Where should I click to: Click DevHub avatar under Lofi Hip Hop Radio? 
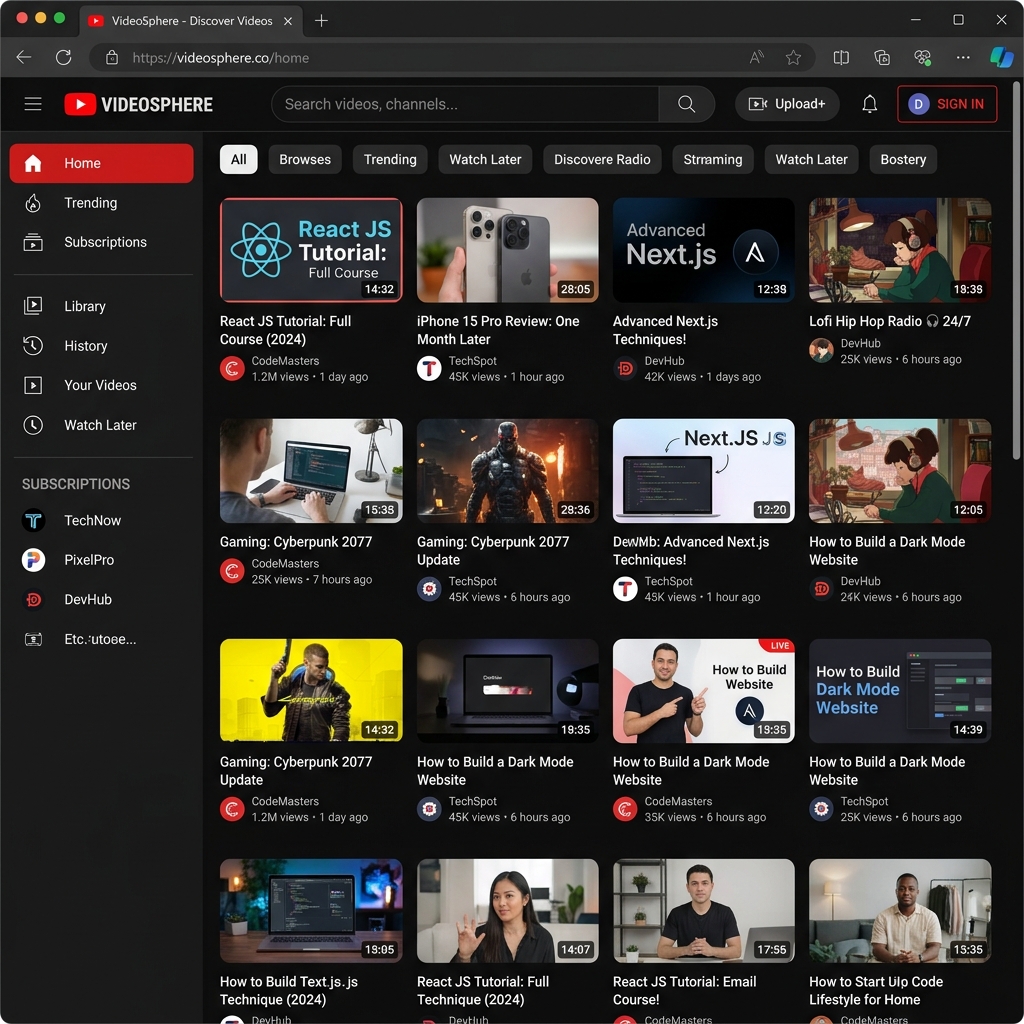[x=821, y=351]
